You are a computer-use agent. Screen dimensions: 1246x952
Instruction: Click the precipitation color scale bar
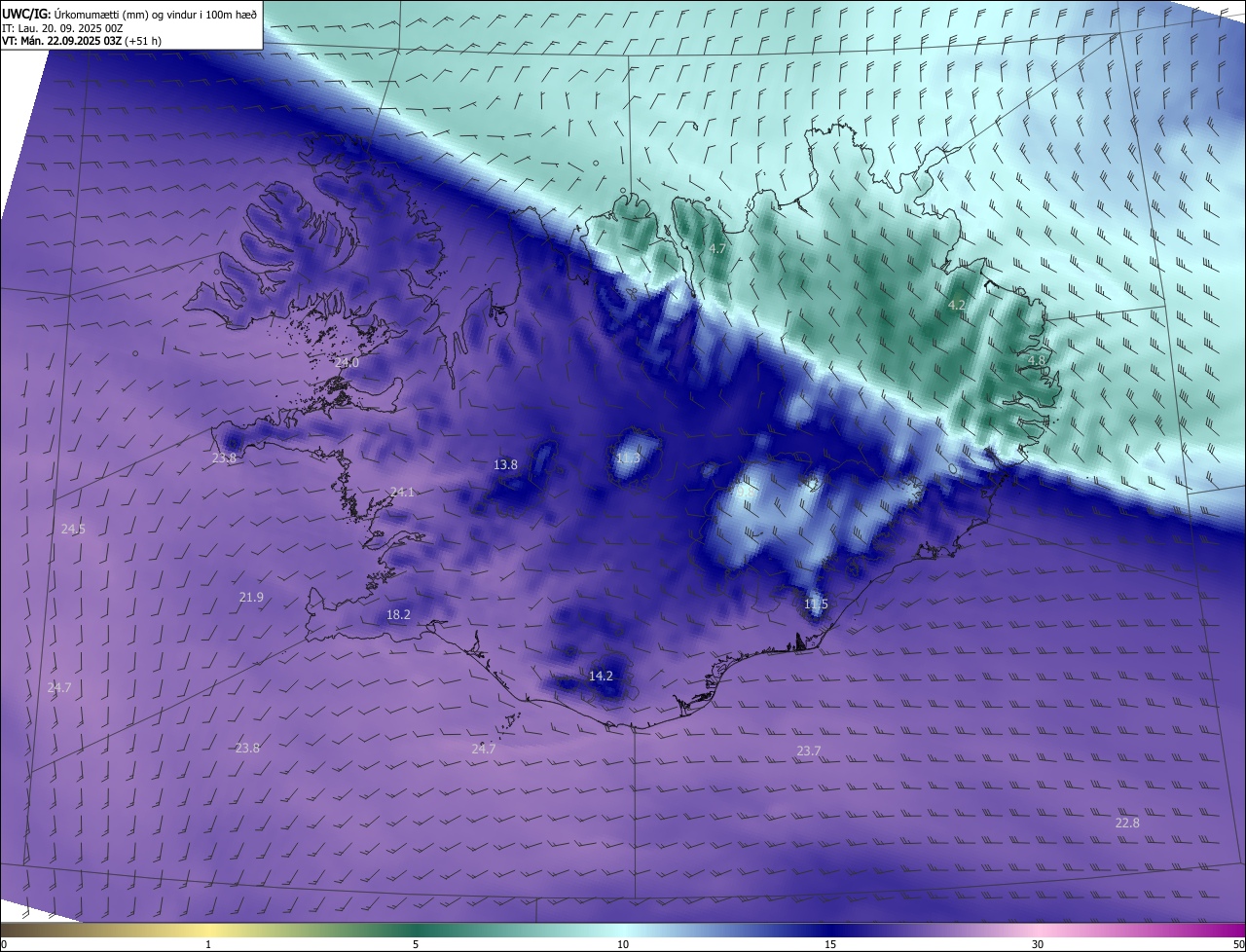pos(623,930)
